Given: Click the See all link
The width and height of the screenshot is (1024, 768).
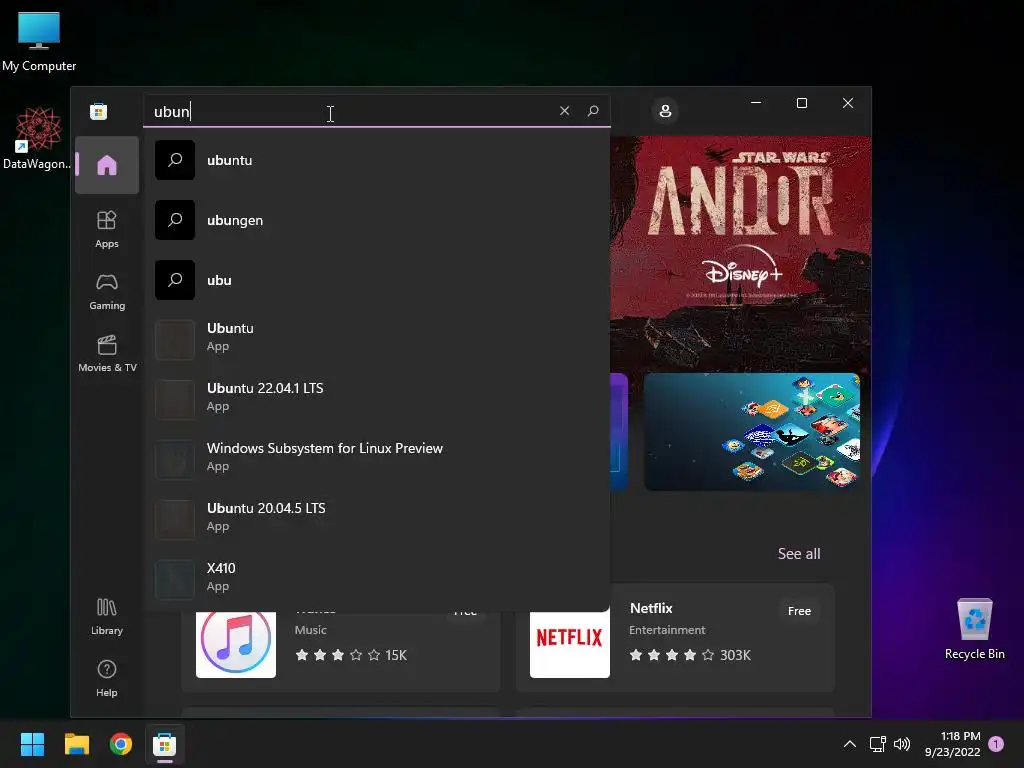Looking at the screenshot, I should tap(799, 554).
